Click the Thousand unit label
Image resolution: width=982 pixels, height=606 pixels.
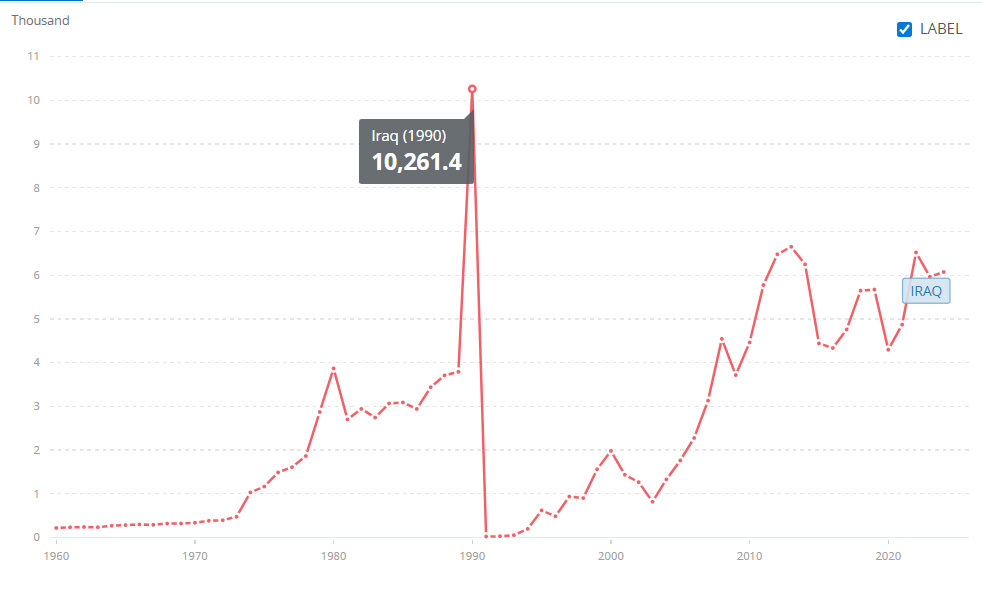(40, 20)
